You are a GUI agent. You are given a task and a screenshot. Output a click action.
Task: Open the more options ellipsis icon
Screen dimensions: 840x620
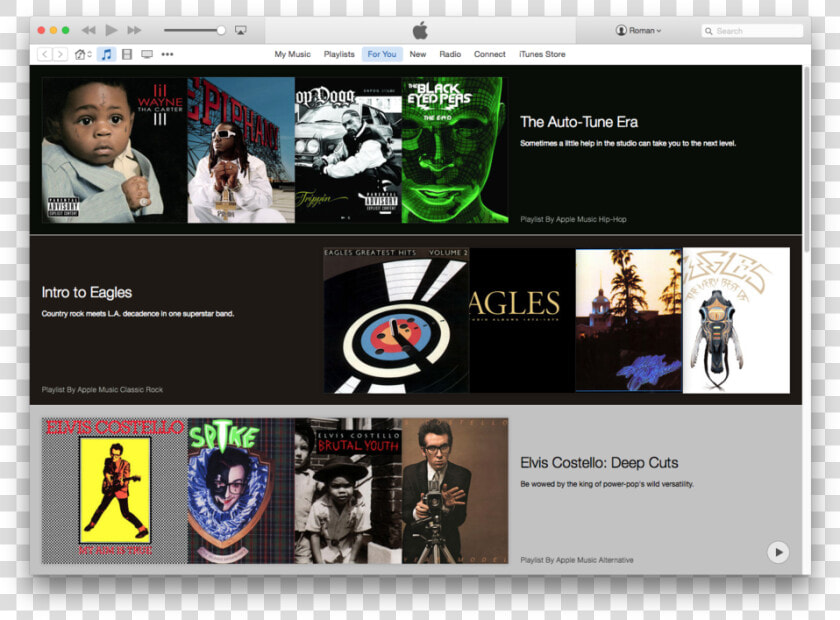(x=167, y=54)
